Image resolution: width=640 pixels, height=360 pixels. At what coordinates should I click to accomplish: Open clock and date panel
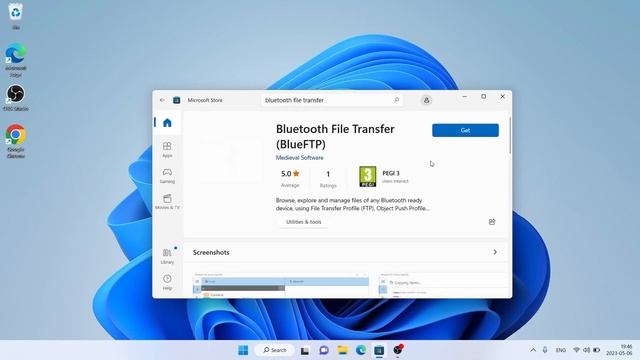point(619,350)
